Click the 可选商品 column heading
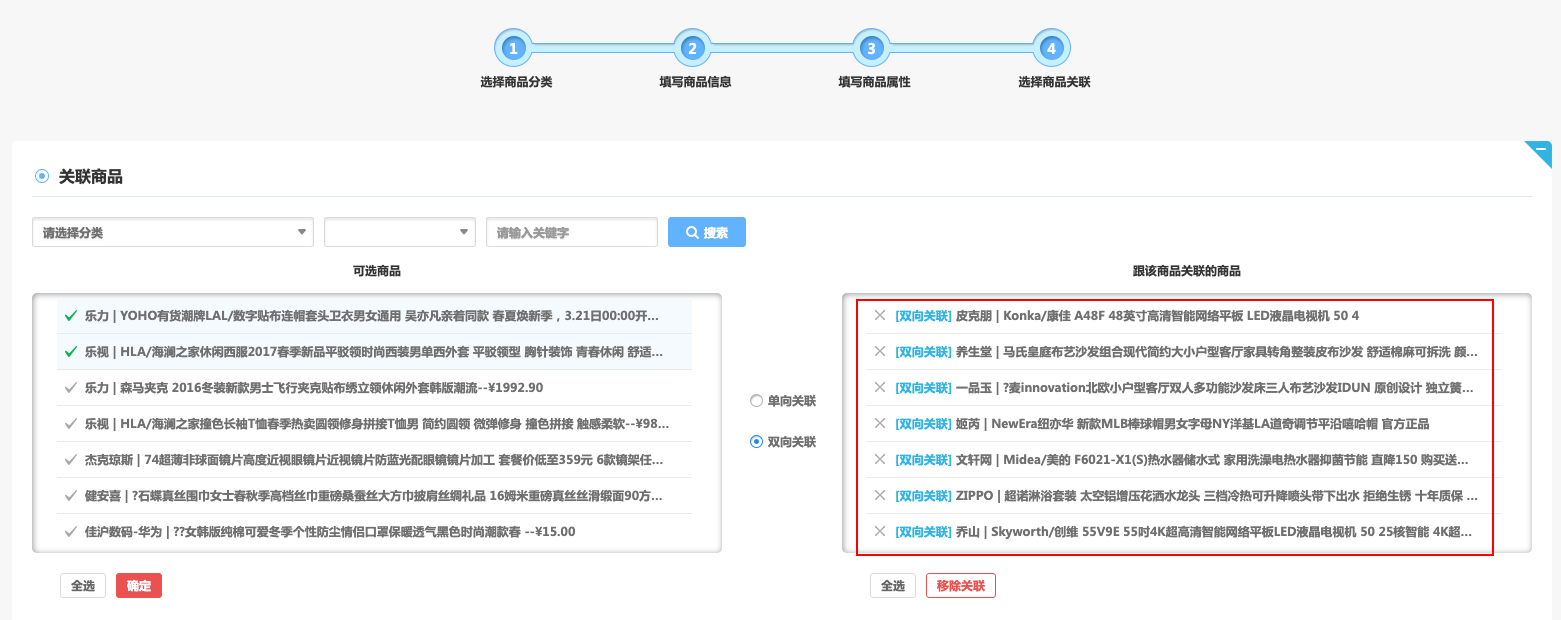This screenshot has height=620, width=1561. pos(377,271)
